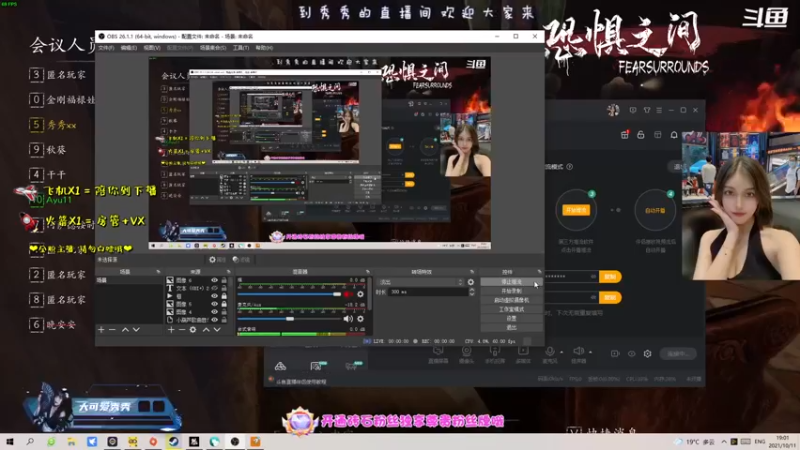Expand the speaker options arrow in Douyu tool

(x=591, y=352)
